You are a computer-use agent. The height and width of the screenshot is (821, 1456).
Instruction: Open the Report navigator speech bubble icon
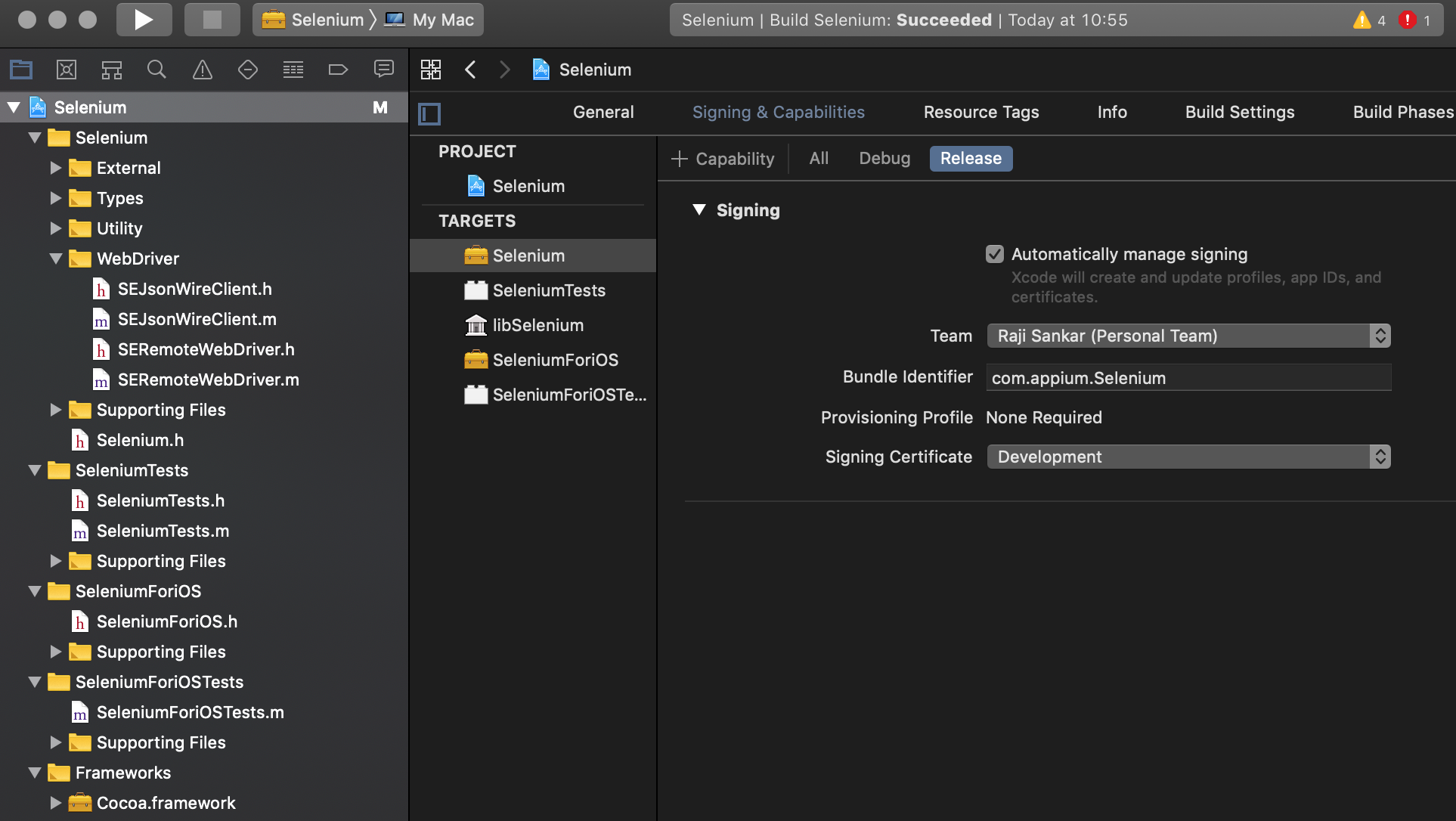pyautogui.click(x=383, y=69)
